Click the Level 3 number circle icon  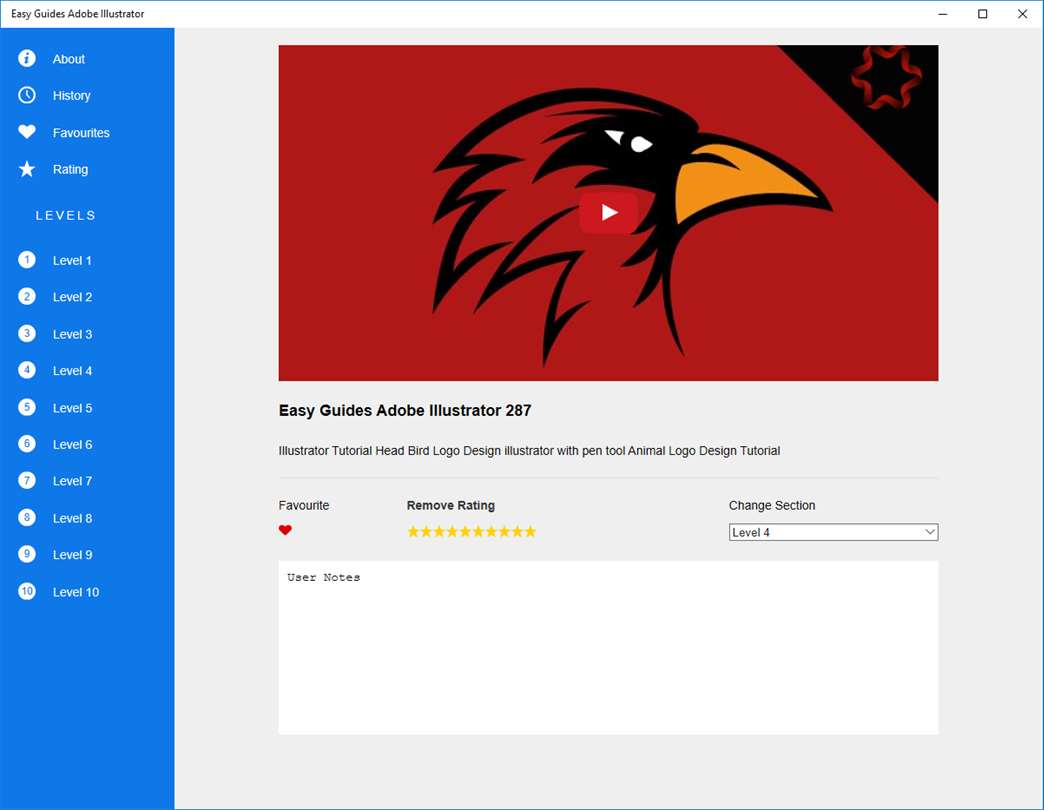pyautogui.click(x=27, y=333)
